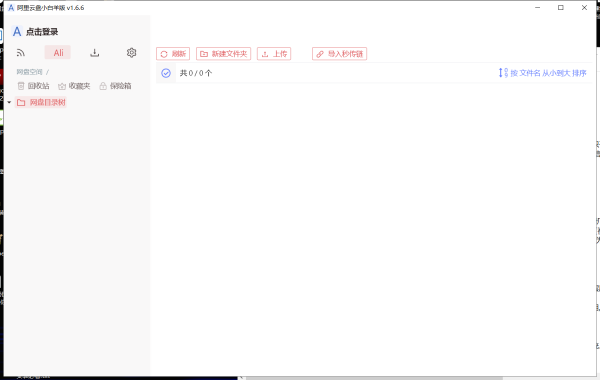Switch to the Ali tab
600x380 pixels.
(x=58, y=53)
